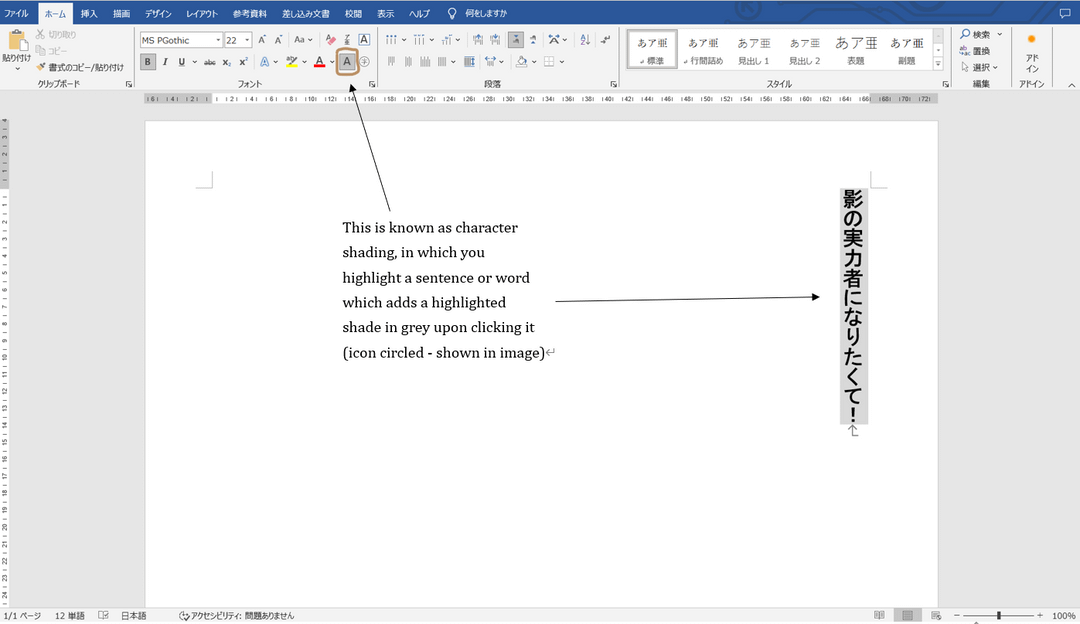Viewport: 1080px width, 624px height.
Task: Open the レイアウト ribbon tab
Action: 202,14
